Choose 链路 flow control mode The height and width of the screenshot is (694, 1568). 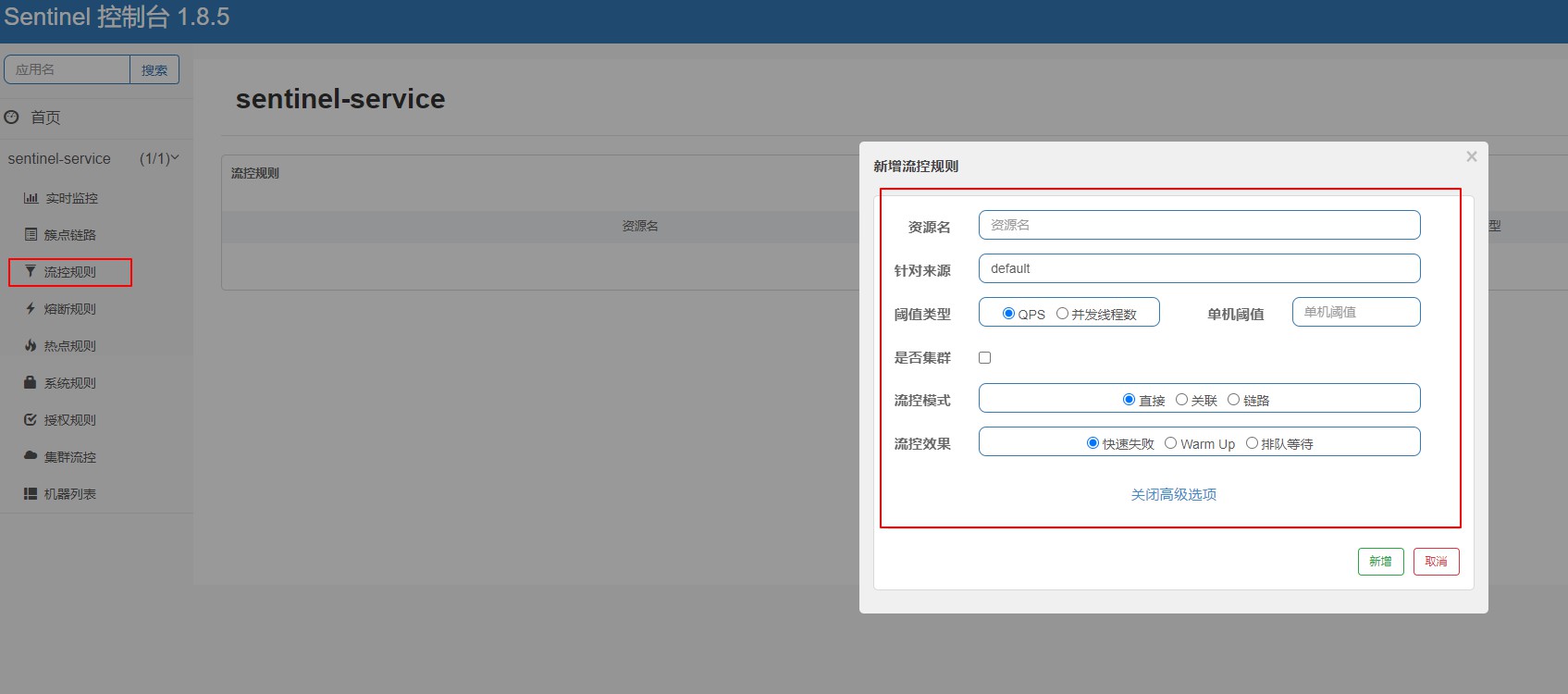[1233, 400]
